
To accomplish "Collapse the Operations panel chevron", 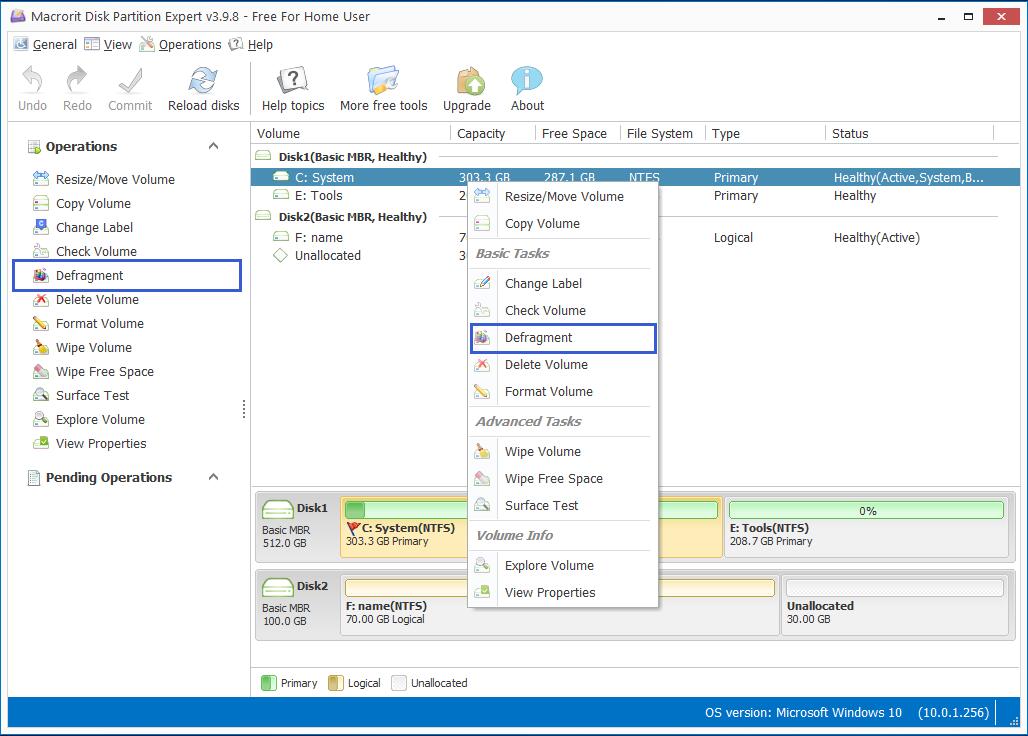I will tap(213, 146).
